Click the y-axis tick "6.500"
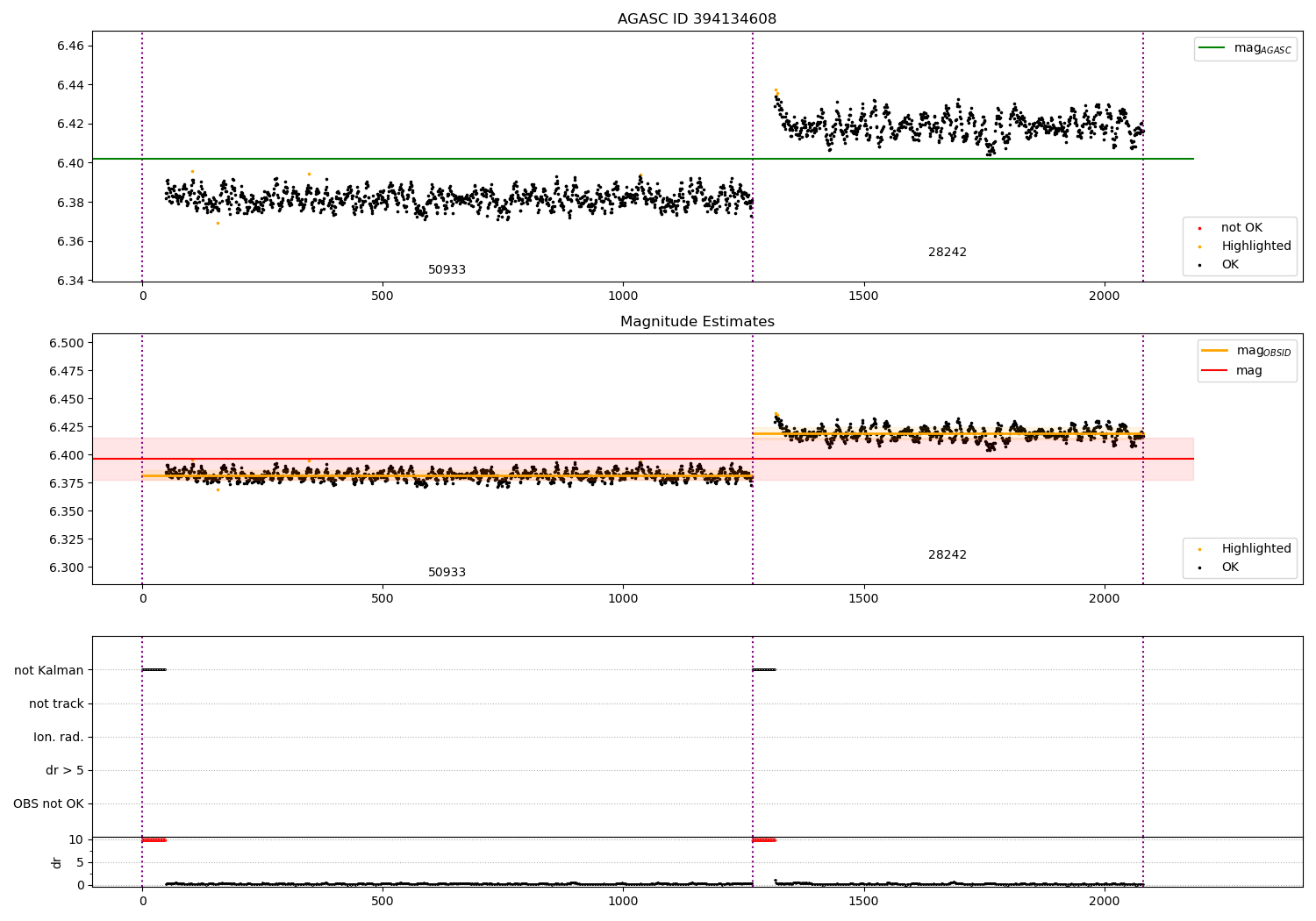 pos(68,343)
